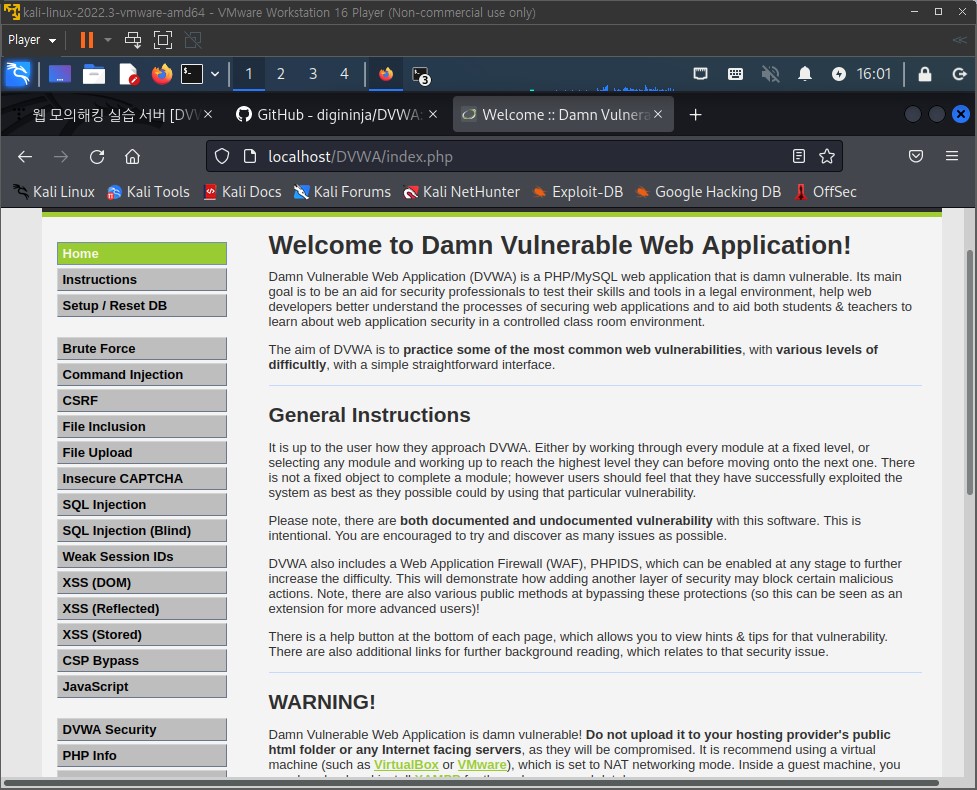The height and width of the screenshot is (790, 977).
Task: Enter VMware full screen mode
Action: point(163,40)
